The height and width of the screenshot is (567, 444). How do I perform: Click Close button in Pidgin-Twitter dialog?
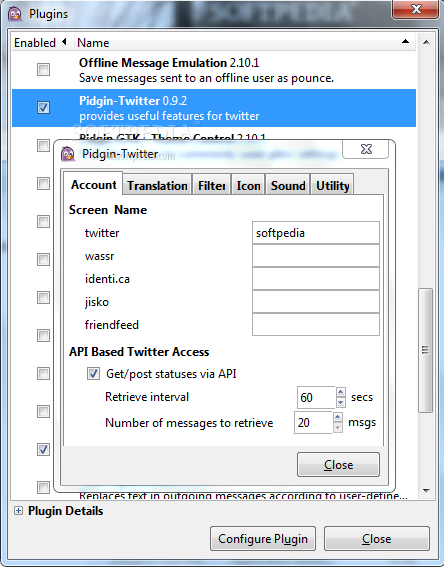[338, 465]
